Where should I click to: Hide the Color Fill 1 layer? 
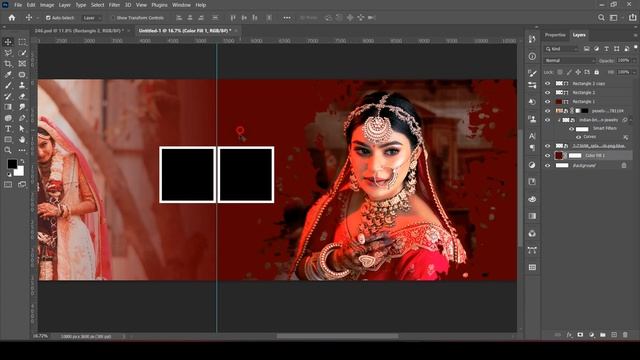(548, 156)
